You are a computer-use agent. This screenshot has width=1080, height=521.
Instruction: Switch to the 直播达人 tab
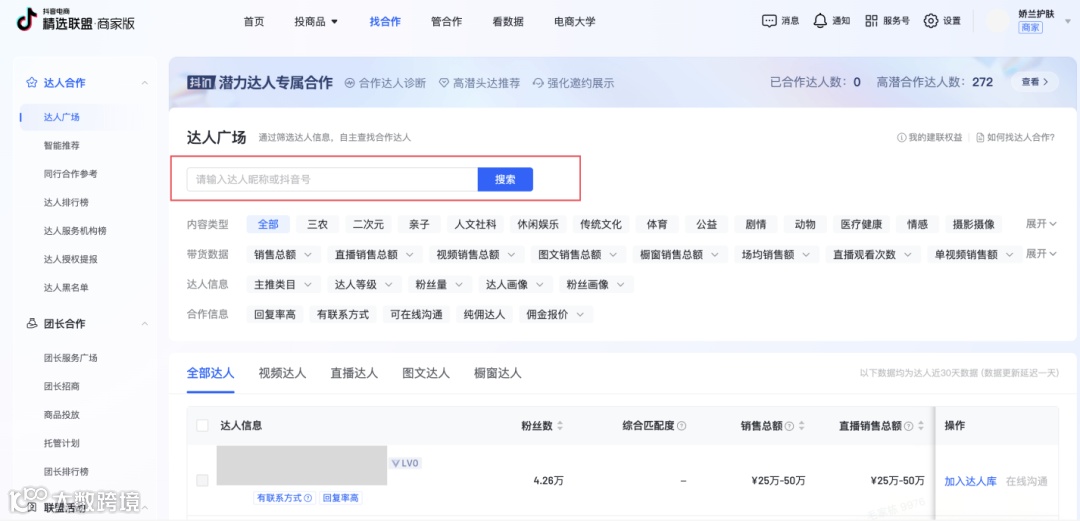(354, 374)
